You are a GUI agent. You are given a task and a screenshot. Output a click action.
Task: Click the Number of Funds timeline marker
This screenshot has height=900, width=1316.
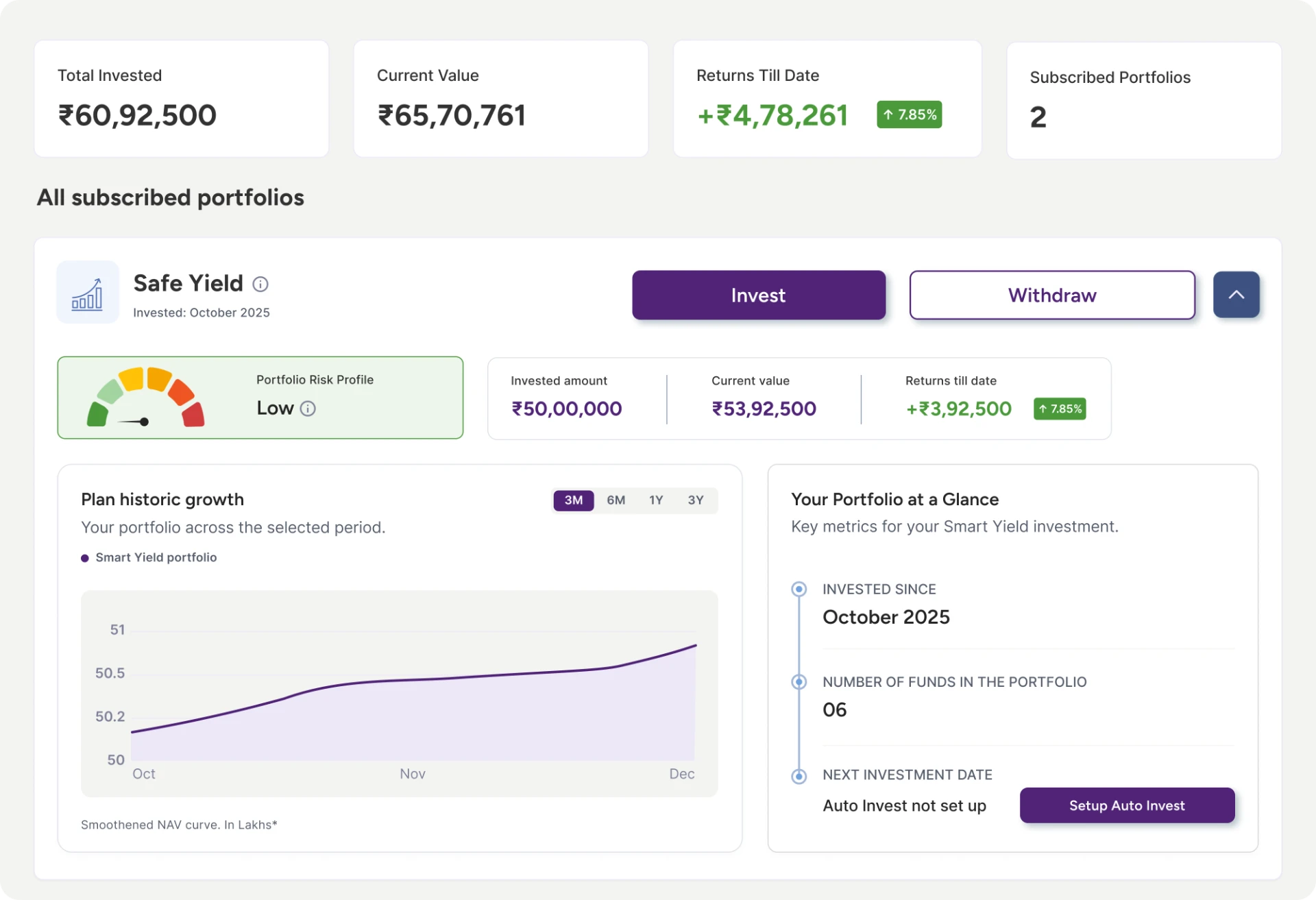pos(799,682)
